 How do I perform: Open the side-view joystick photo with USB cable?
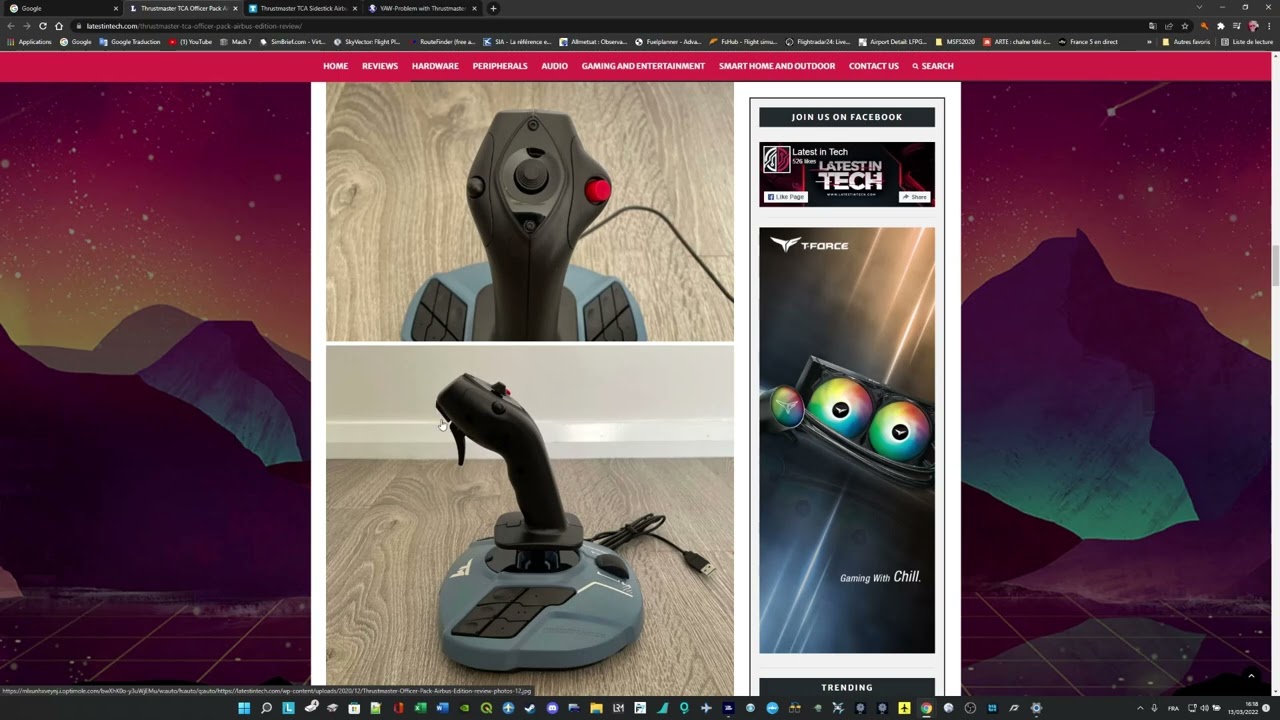click(x=530, y=520)
